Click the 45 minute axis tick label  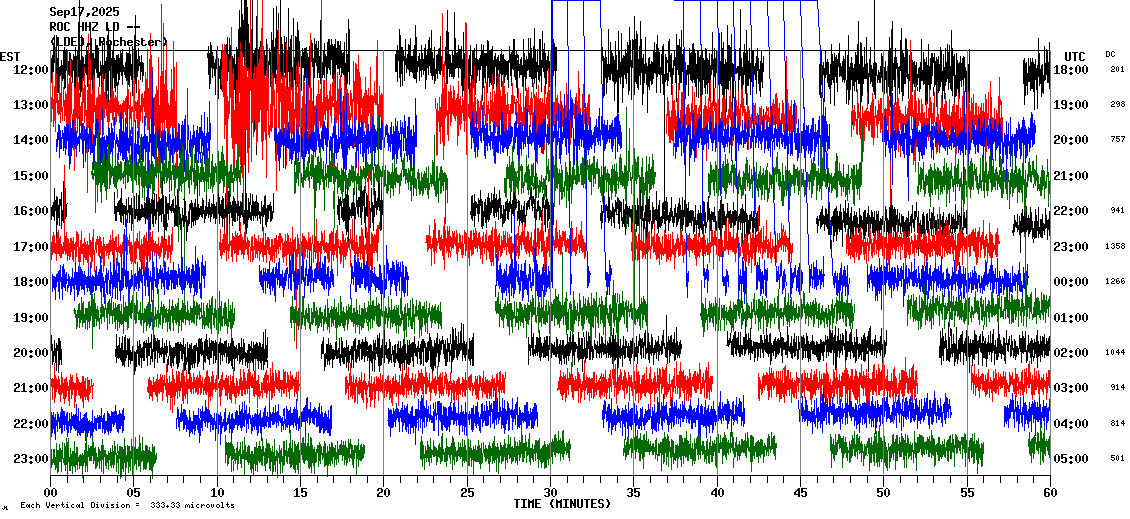pyautogui.click(x=800, y=493)
